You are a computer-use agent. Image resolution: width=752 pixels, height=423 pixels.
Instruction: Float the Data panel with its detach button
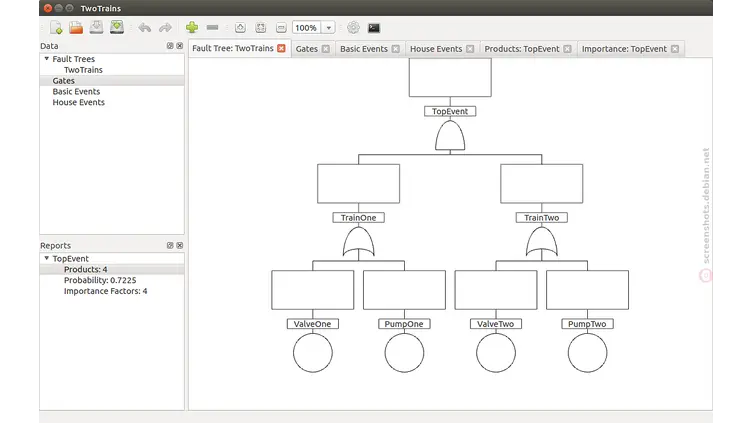[170, 46]
